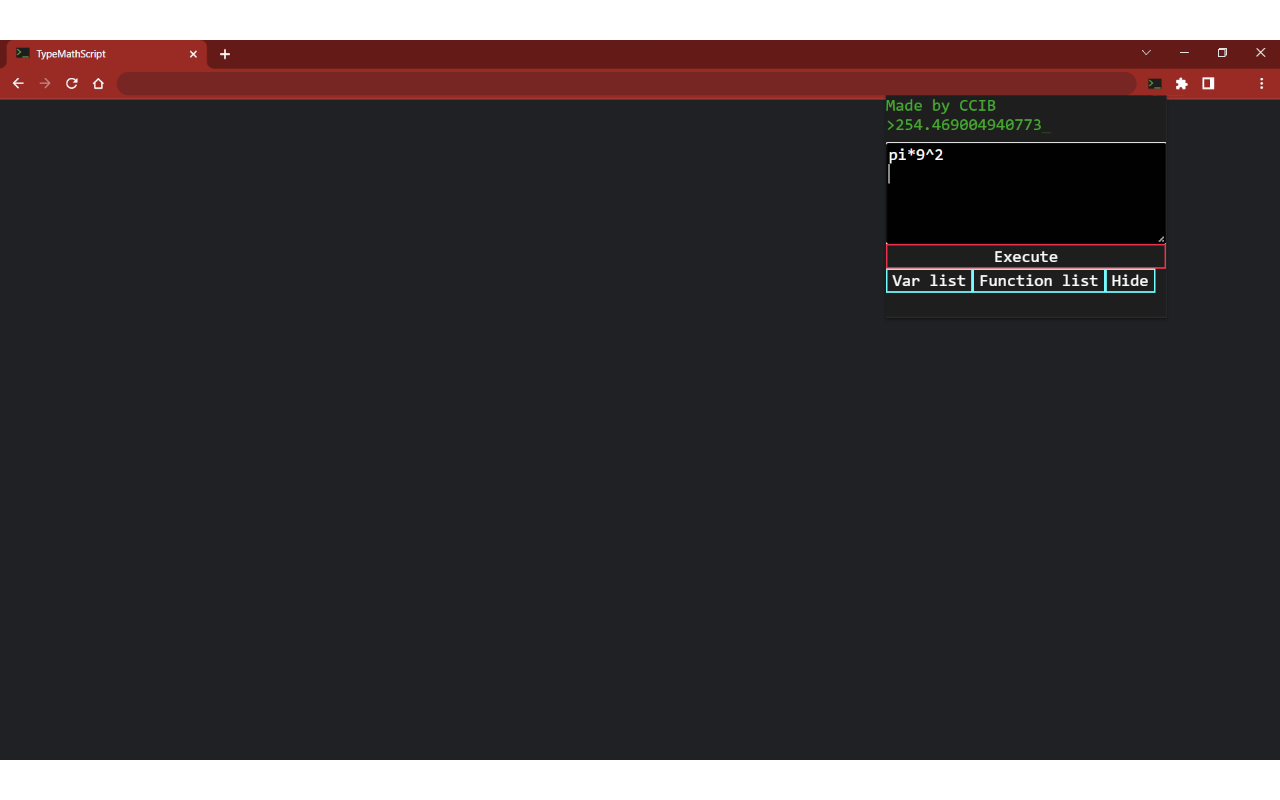The width and height of the screenshot is (1280, 800).
Task: Open a new tab with plus button
Action: click(x=225, y=54)
